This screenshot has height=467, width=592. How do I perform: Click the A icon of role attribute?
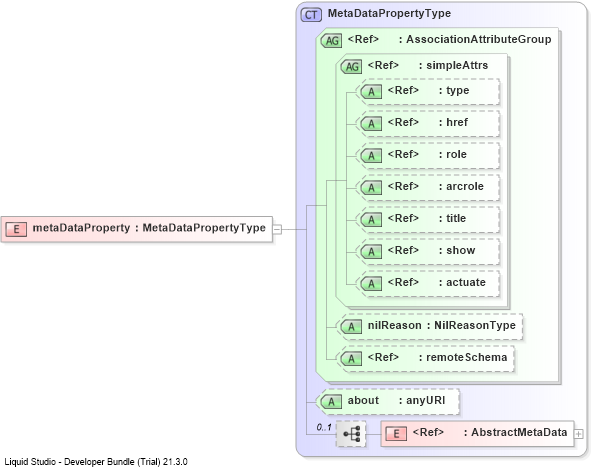372,156
